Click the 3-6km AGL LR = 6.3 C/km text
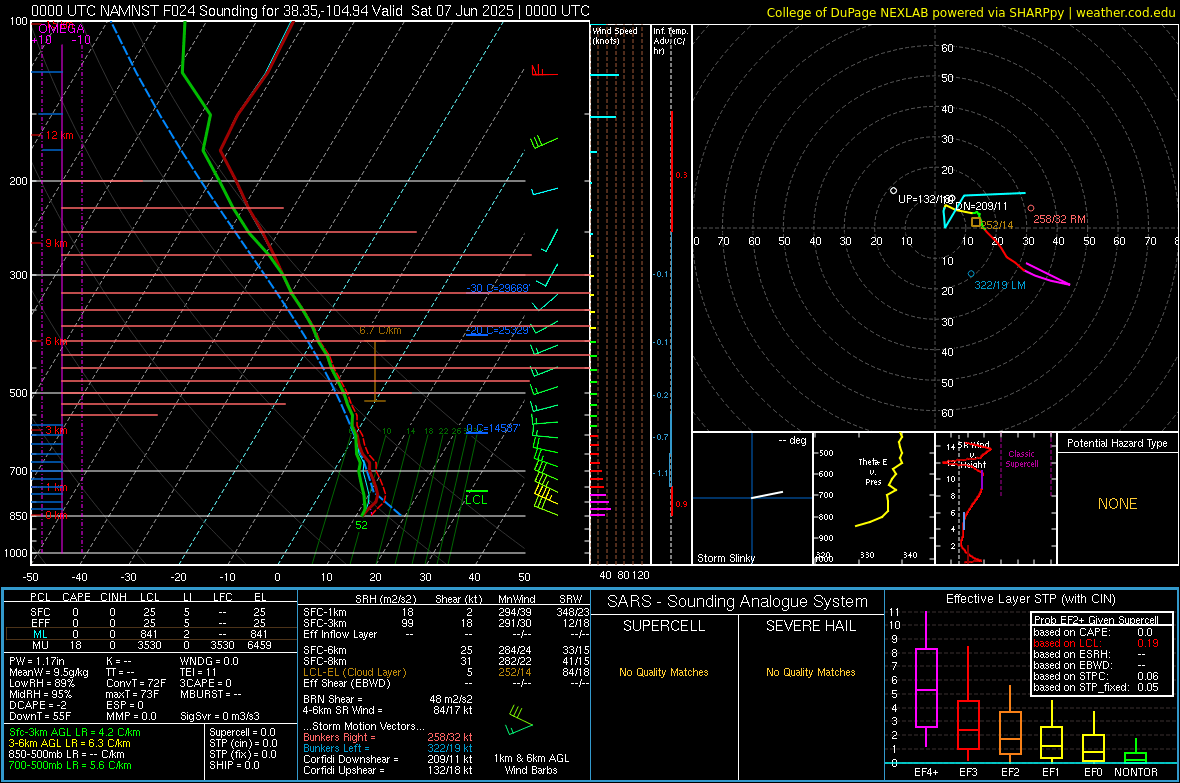 pos(70,743)
